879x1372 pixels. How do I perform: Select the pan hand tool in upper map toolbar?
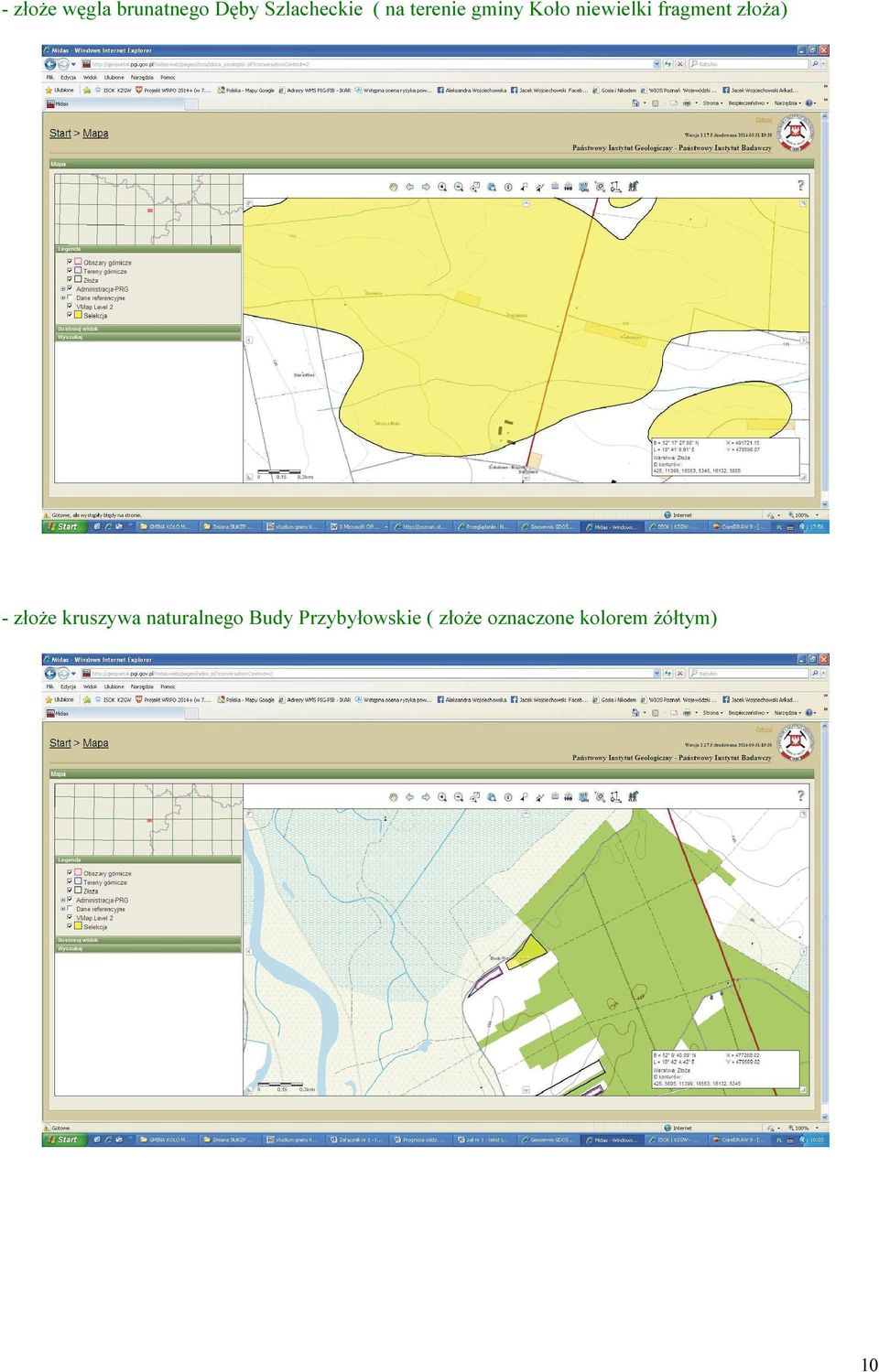tap(394, 187)
